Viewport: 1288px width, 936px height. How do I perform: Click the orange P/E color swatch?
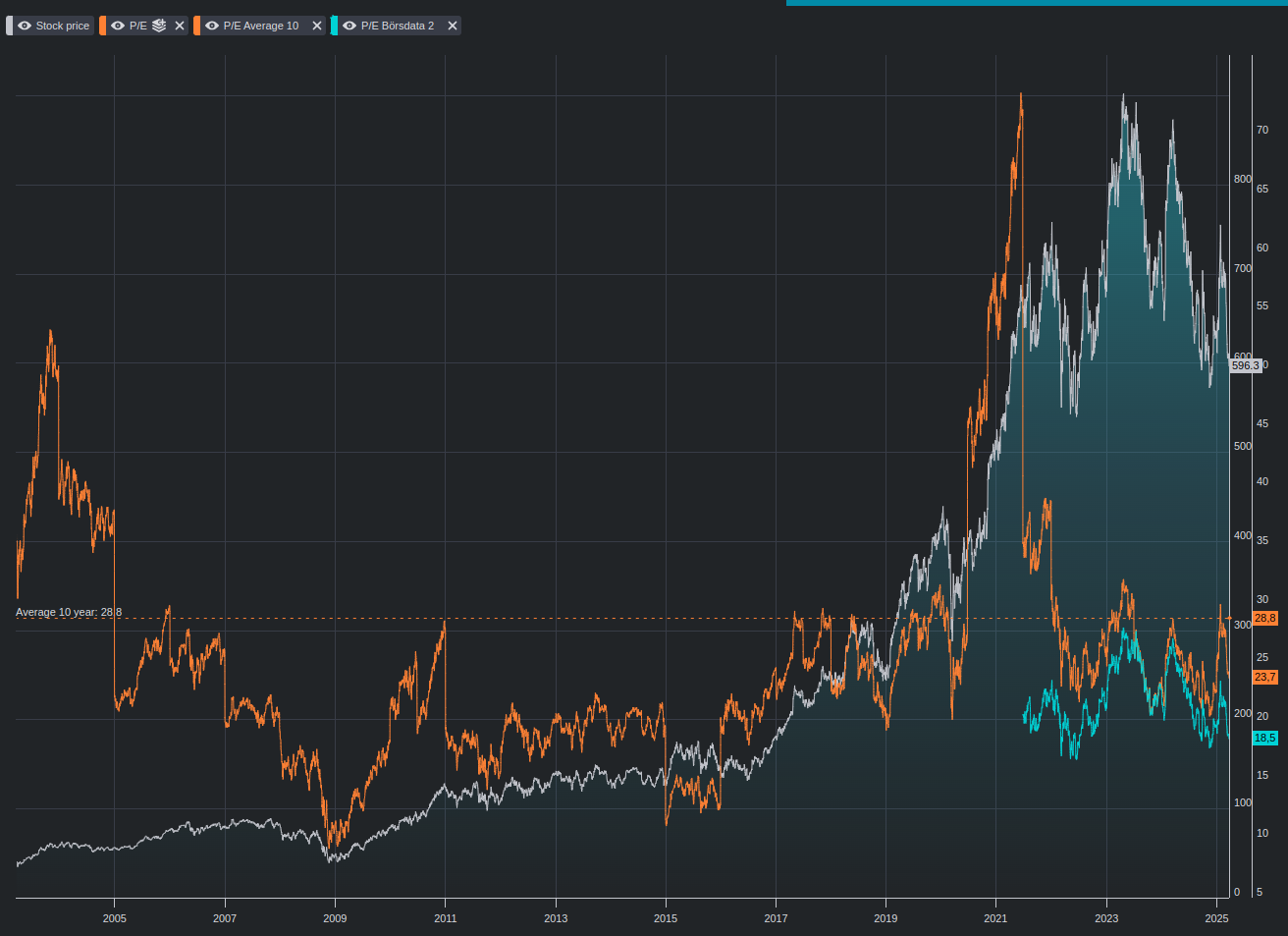(103, 26)
